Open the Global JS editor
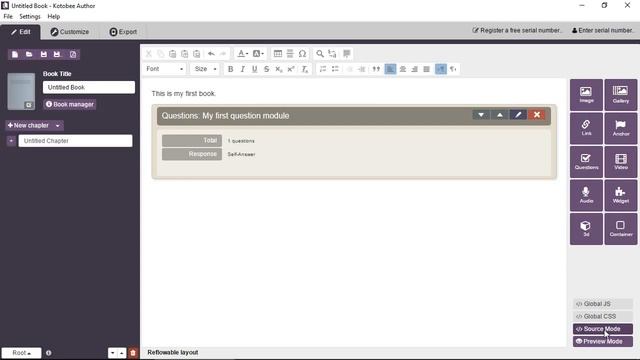This screenshot has height=360, width=640. pyautogui.click(x=602, y=304)
